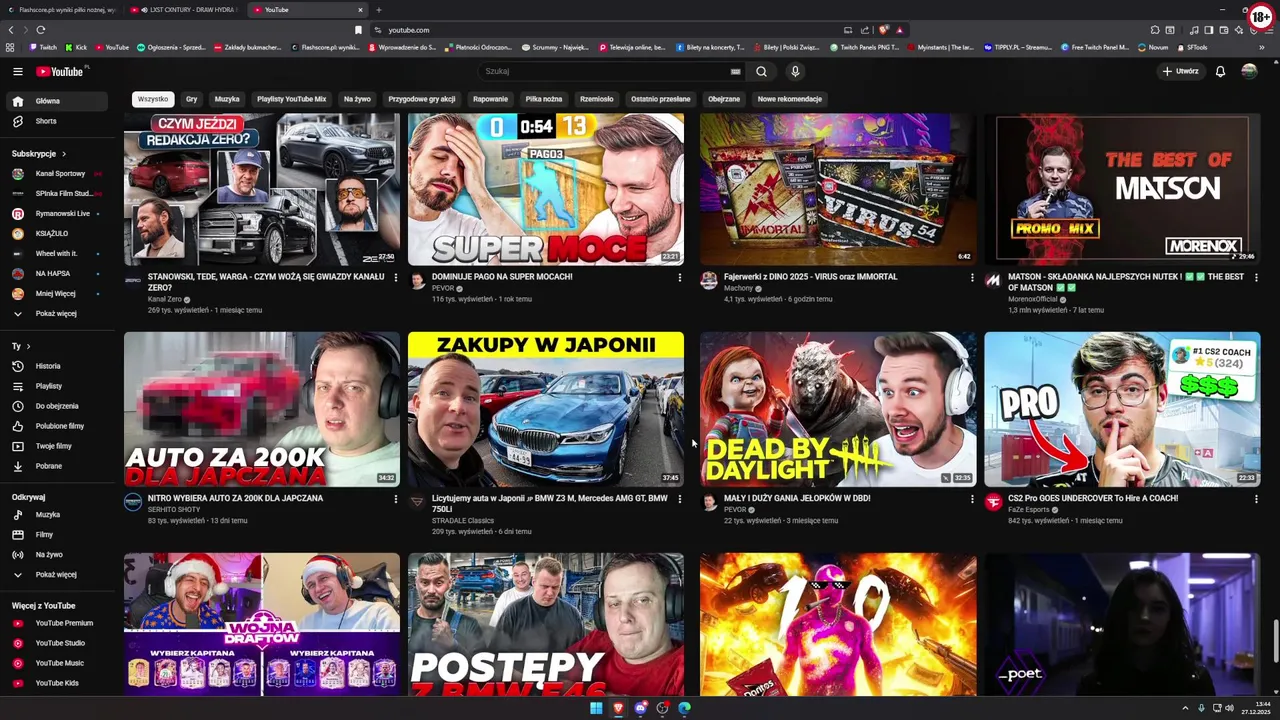Viewport: 1280px width, 720px height.
Task: Open options menu for CS2 Pro GOES UNDERCOVER video
Action: (x=1256, y=499)
